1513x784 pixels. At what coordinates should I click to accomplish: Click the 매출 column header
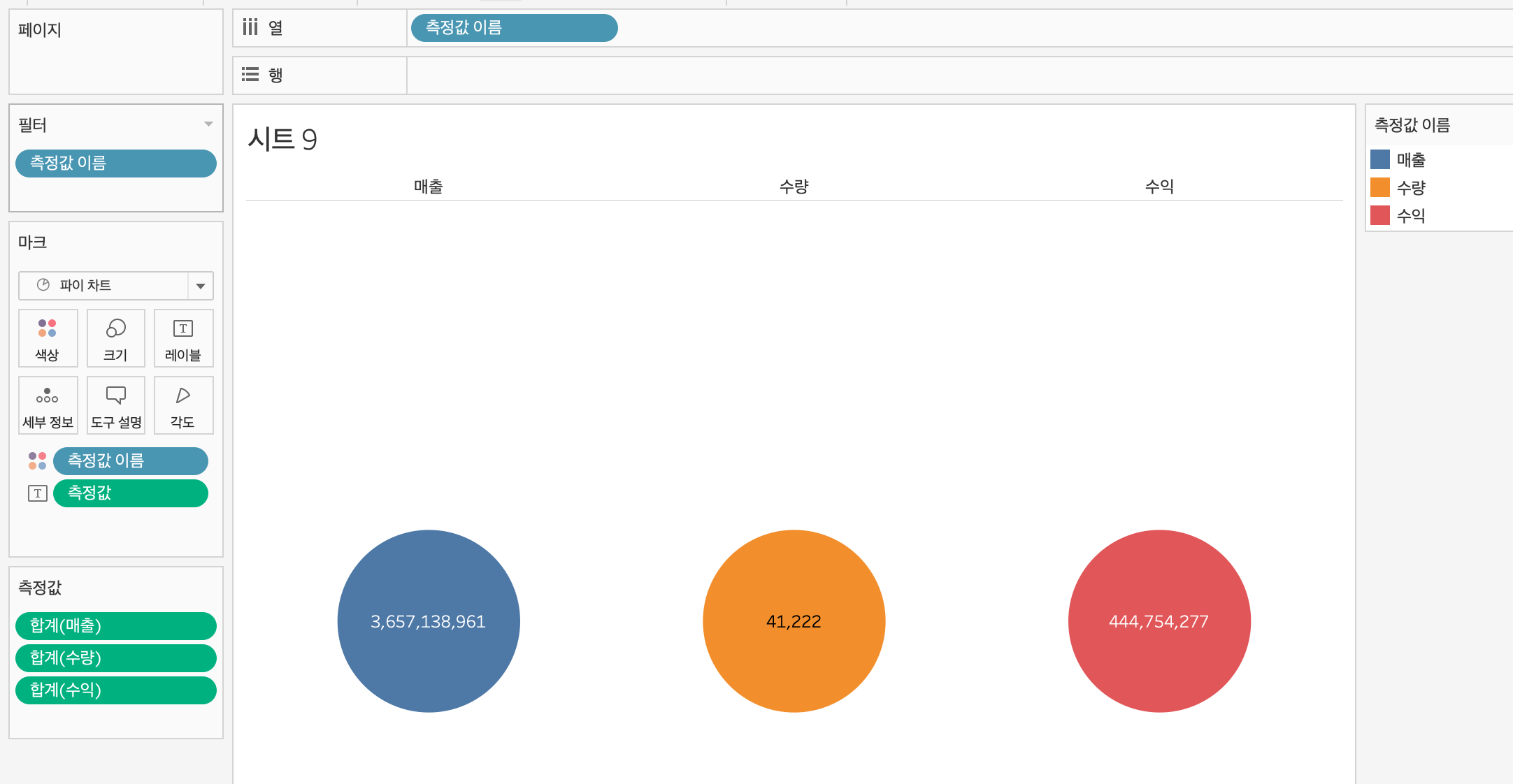(x=428, y=187)
